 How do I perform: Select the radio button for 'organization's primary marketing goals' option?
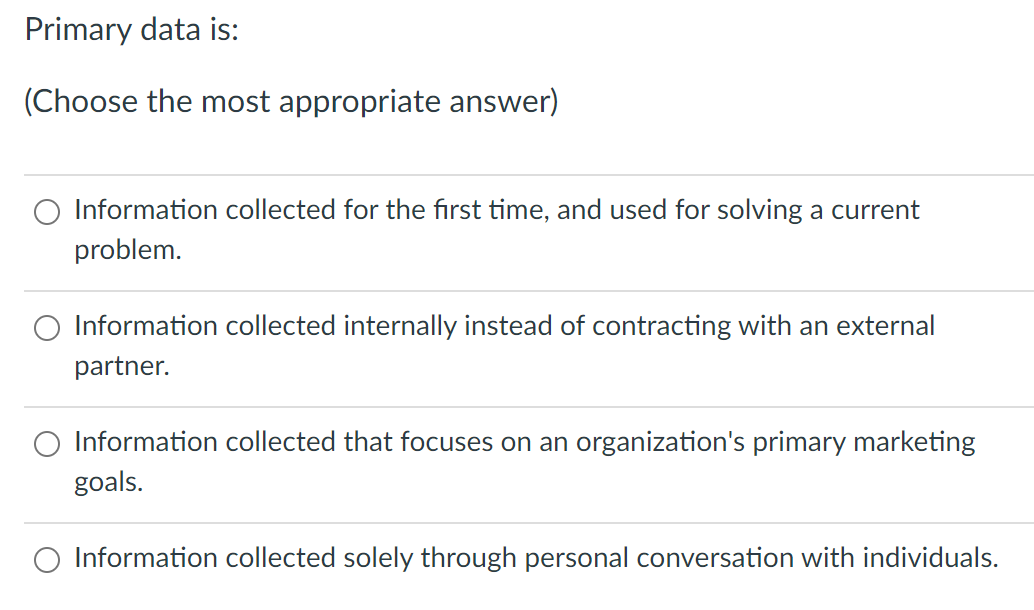click(46, 444)
